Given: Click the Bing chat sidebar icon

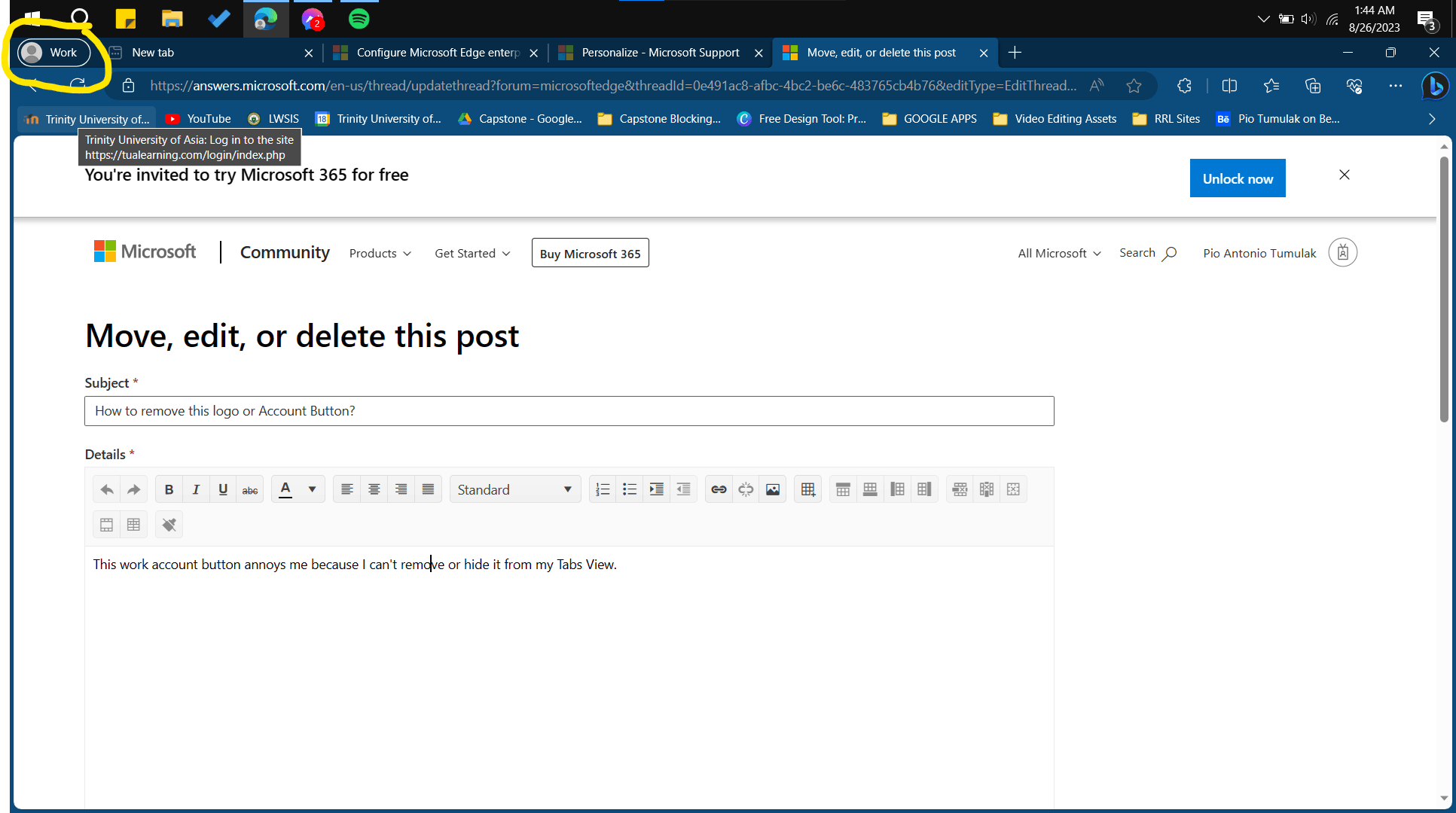Looking at the screenshot, I should coord(1436,86).
